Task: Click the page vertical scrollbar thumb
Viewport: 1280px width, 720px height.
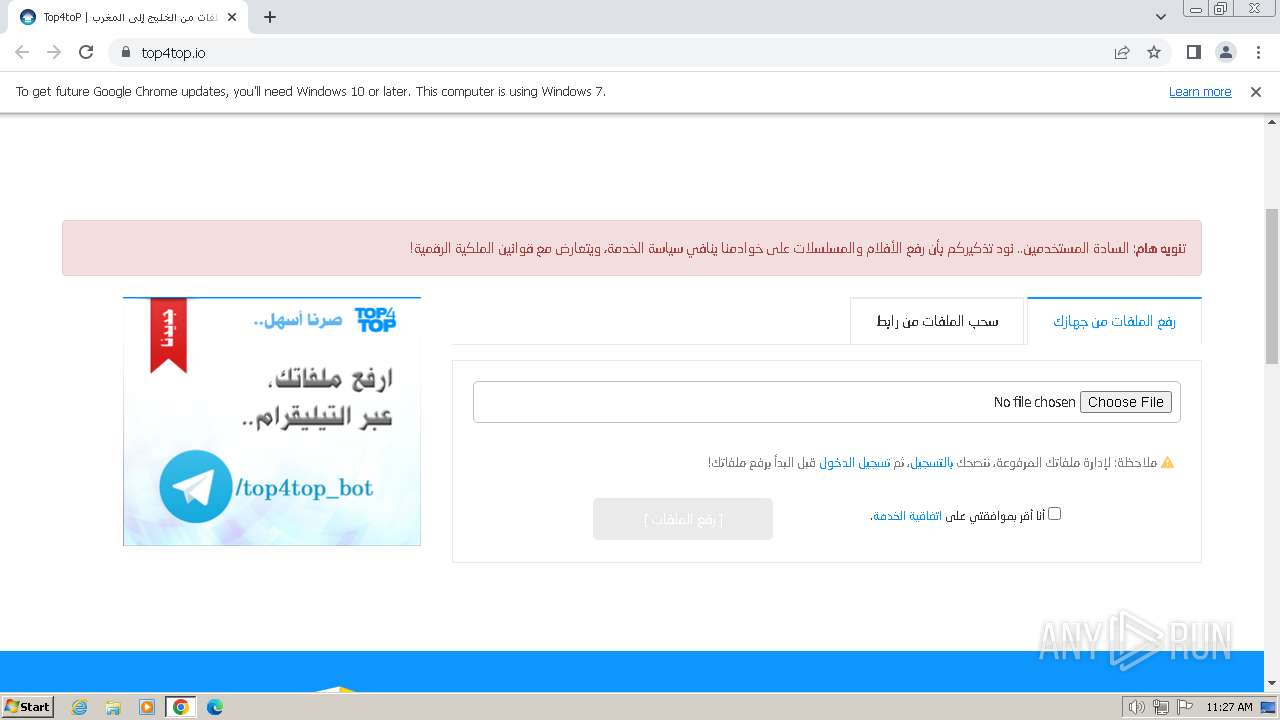Action: 1271,286
